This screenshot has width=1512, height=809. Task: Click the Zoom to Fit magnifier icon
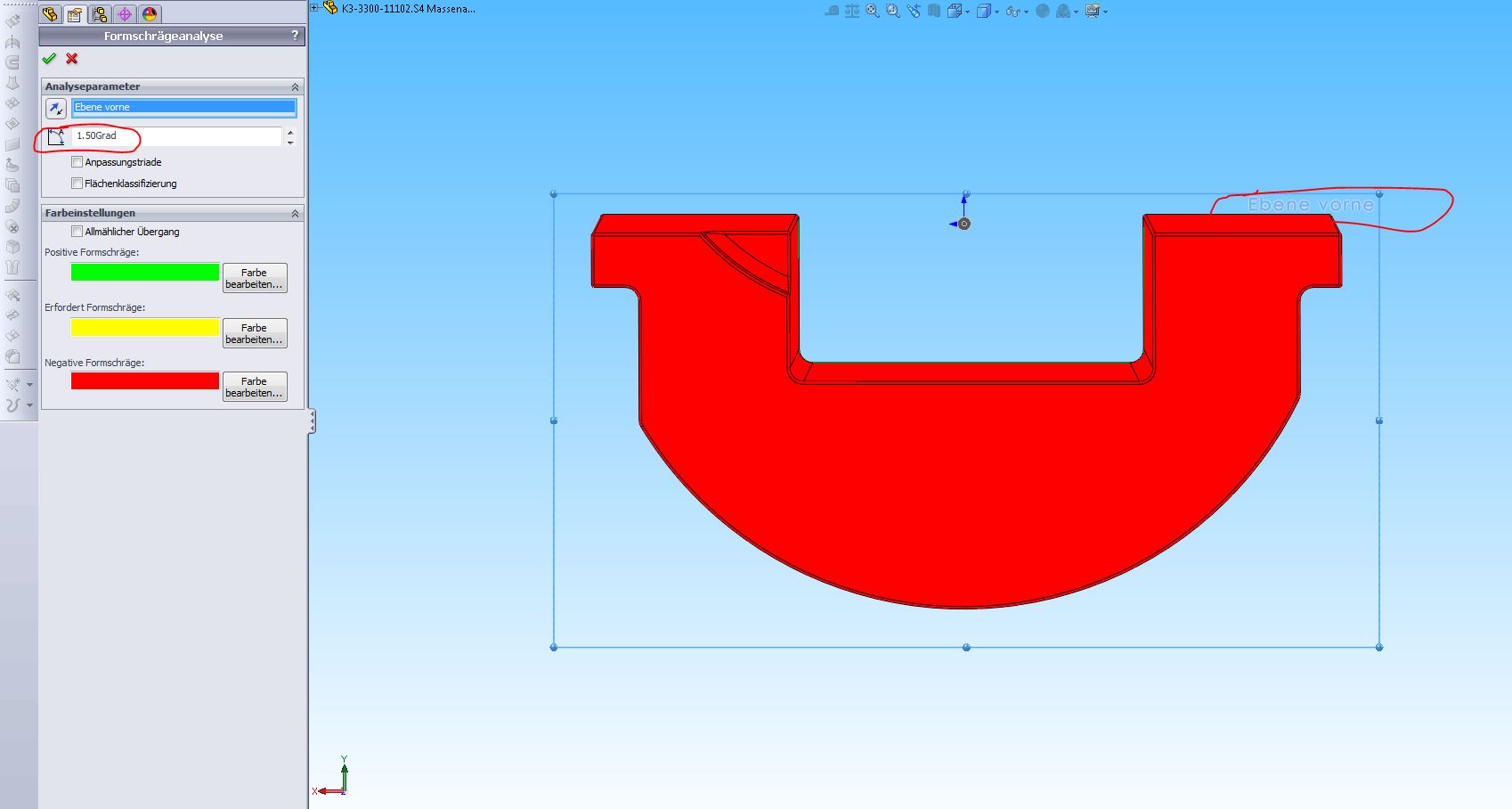[873, 12]
